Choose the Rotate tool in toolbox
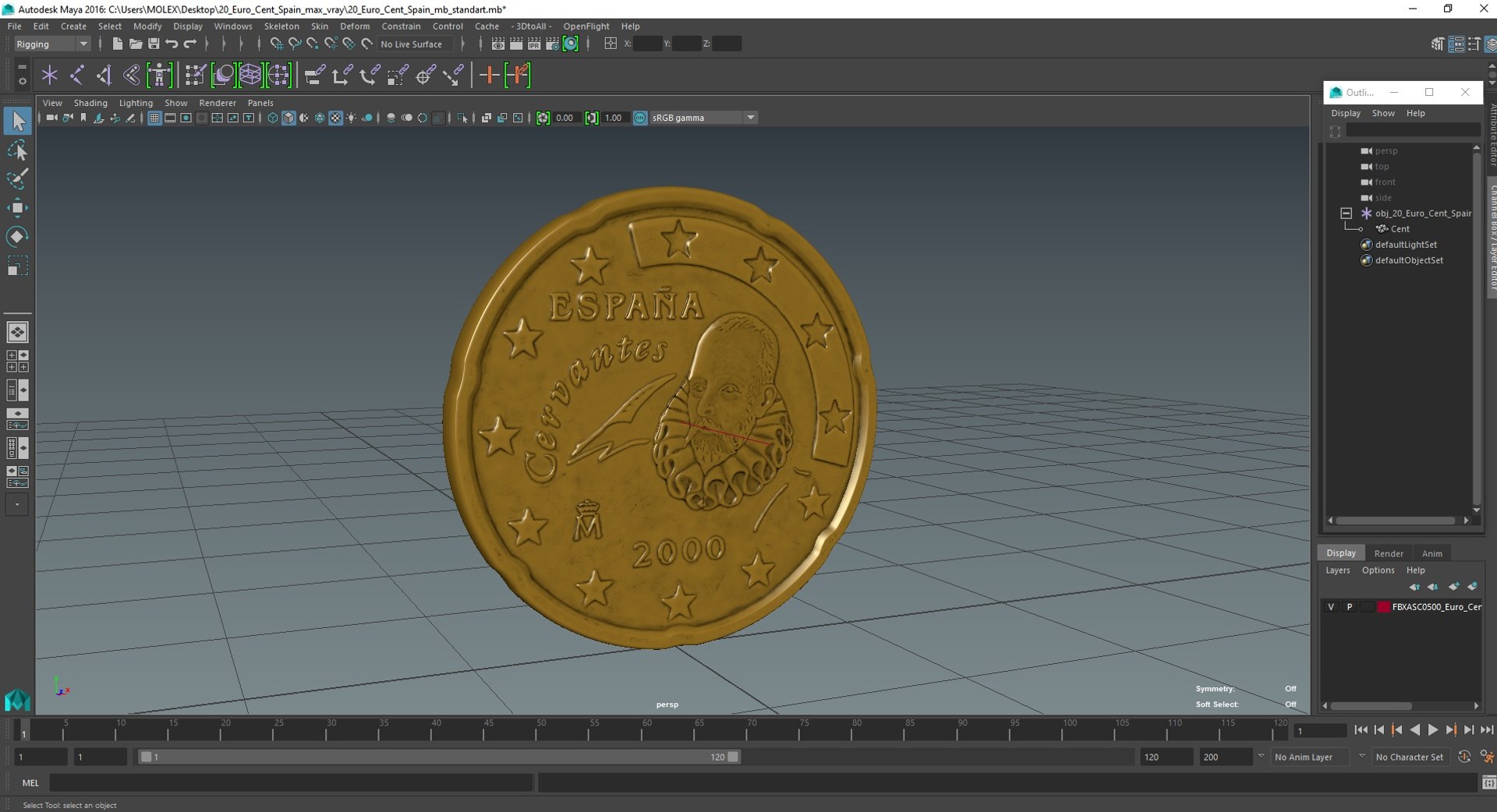Screen dimensions: 1497x812 [x=17, y=236]
